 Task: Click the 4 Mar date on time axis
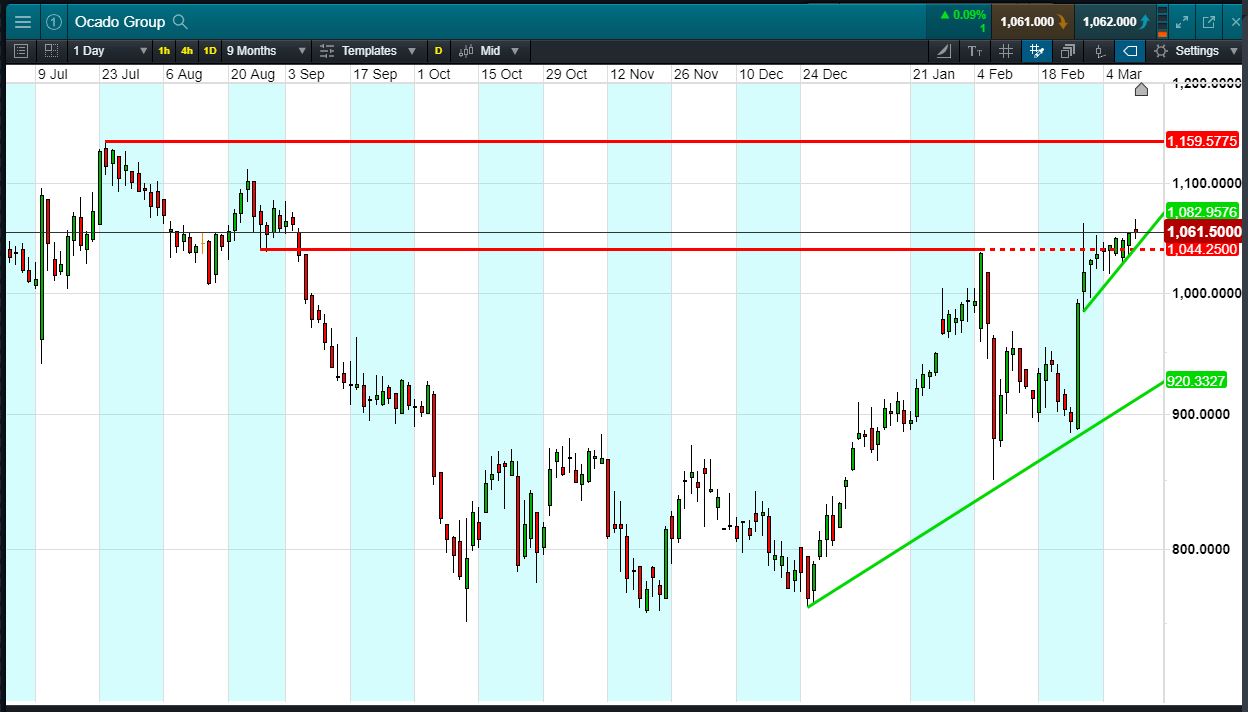(x=1123, y=74)
